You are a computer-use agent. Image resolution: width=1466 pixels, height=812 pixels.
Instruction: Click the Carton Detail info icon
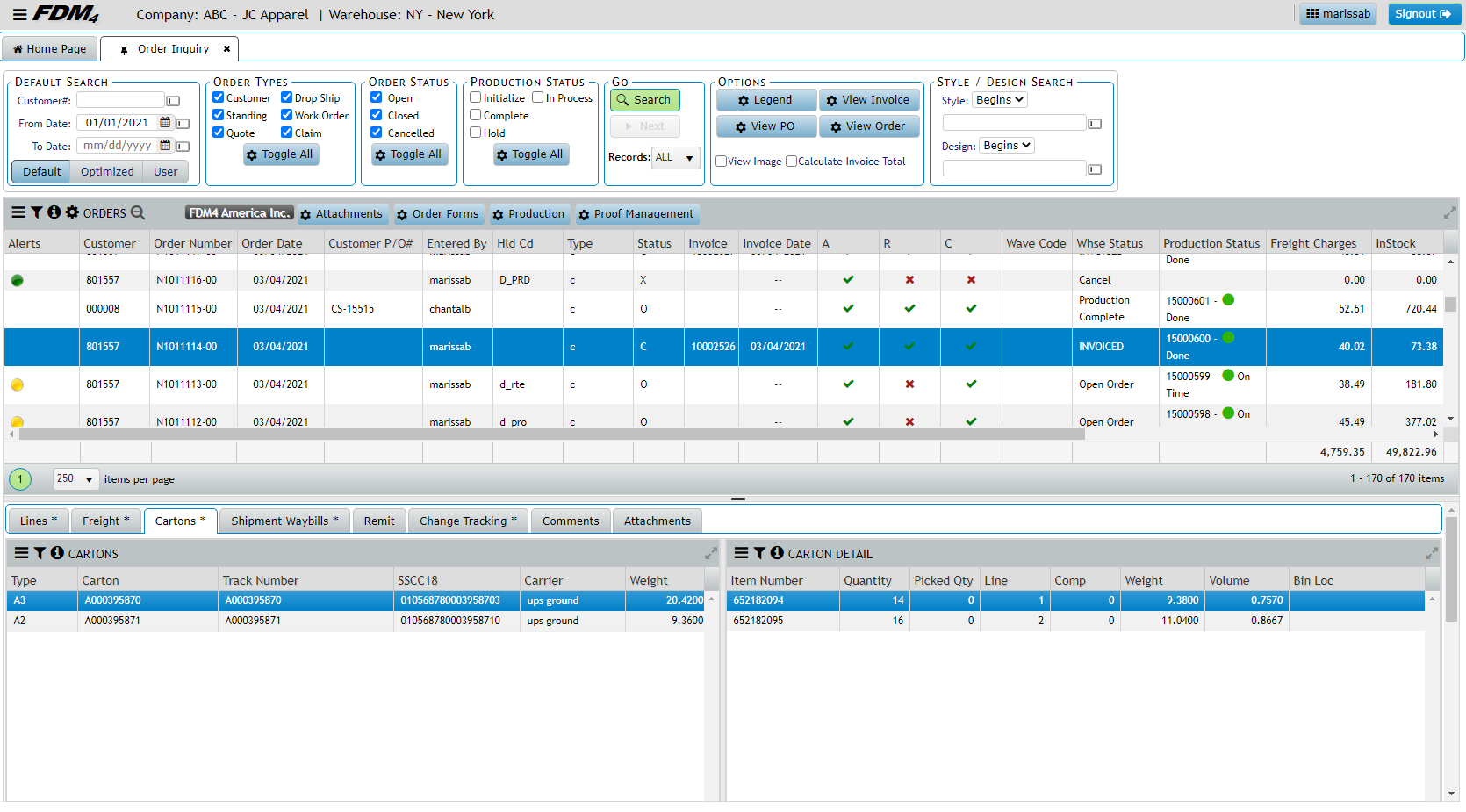[x=777, y=553]
